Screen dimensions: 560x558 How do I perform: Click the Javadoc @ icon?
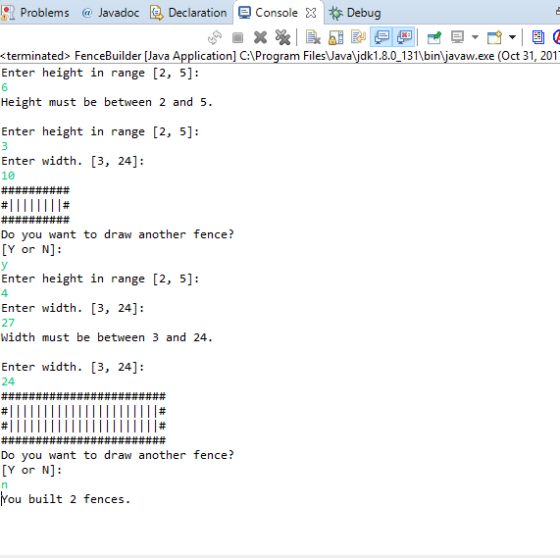[x=86, y=13]
